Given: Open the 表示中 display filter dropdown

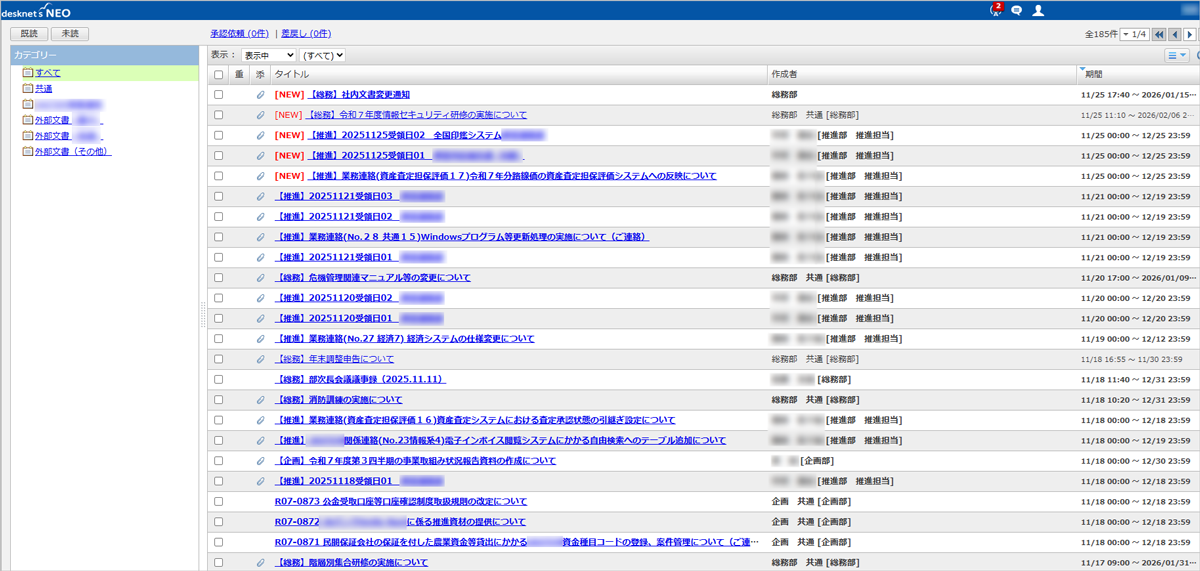Looking at the screenshot, I should coord(268,55).
